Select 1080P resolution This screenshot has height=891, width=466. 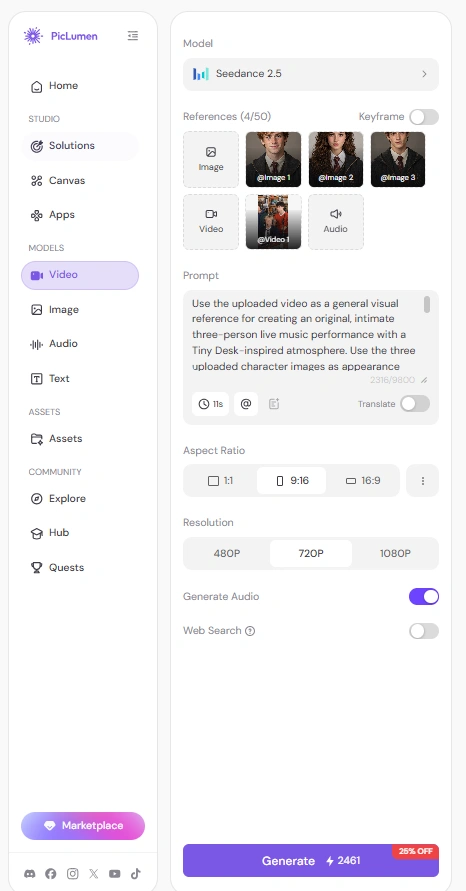[x=395, y=553]
